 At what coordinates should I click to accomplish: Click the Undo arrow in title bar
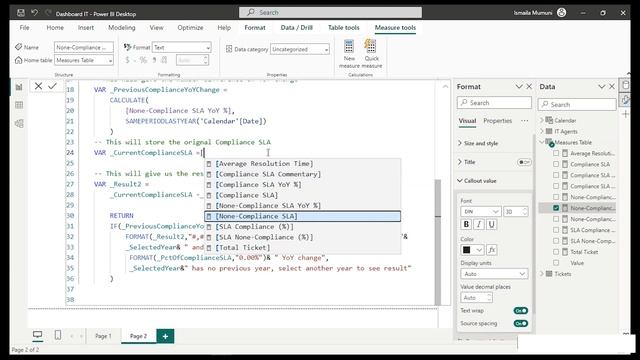(34, 13)
